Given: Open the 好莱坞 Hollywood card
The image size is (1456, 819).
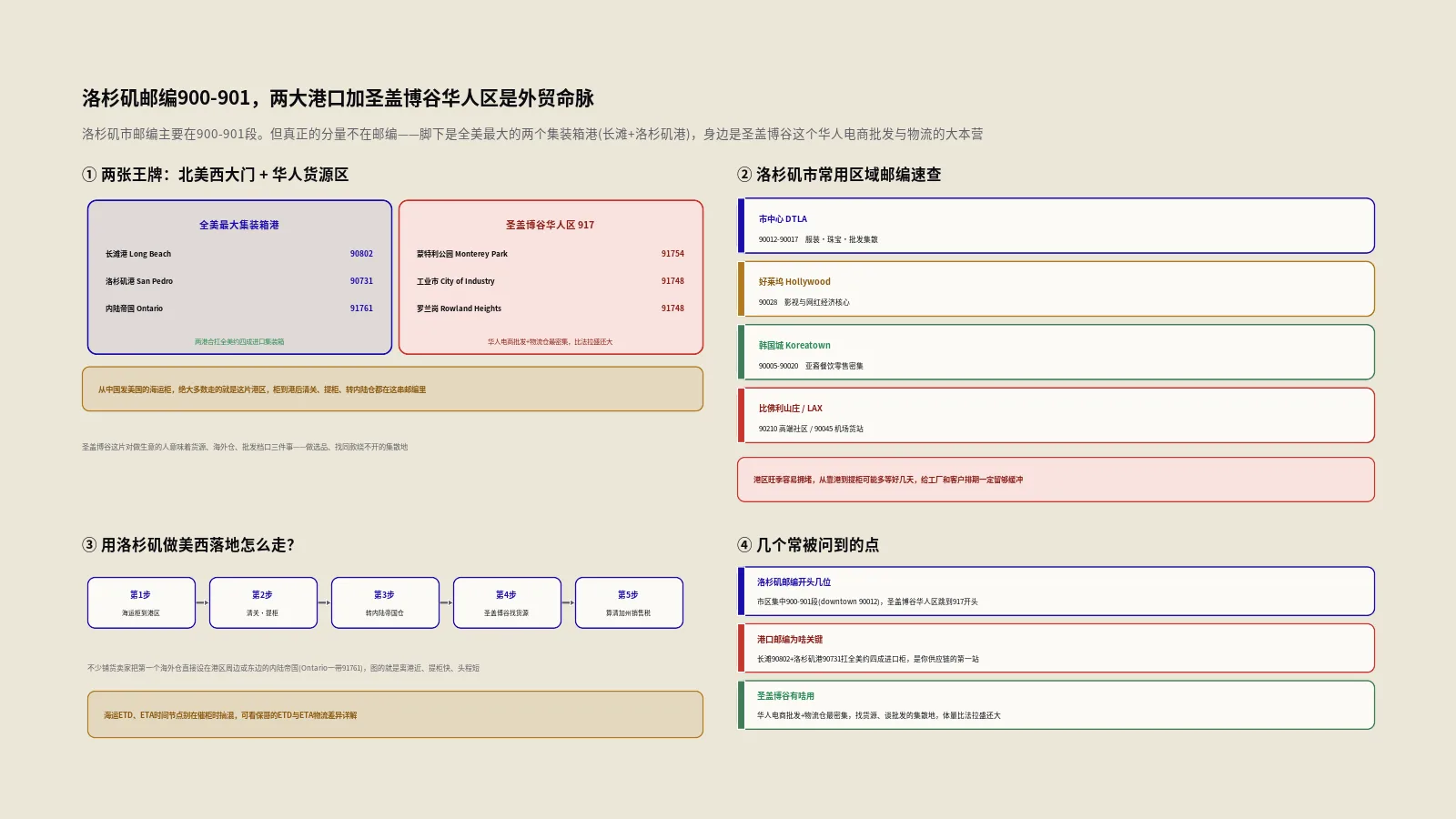Looking at the screenshot, I should tap(1056, 289).
